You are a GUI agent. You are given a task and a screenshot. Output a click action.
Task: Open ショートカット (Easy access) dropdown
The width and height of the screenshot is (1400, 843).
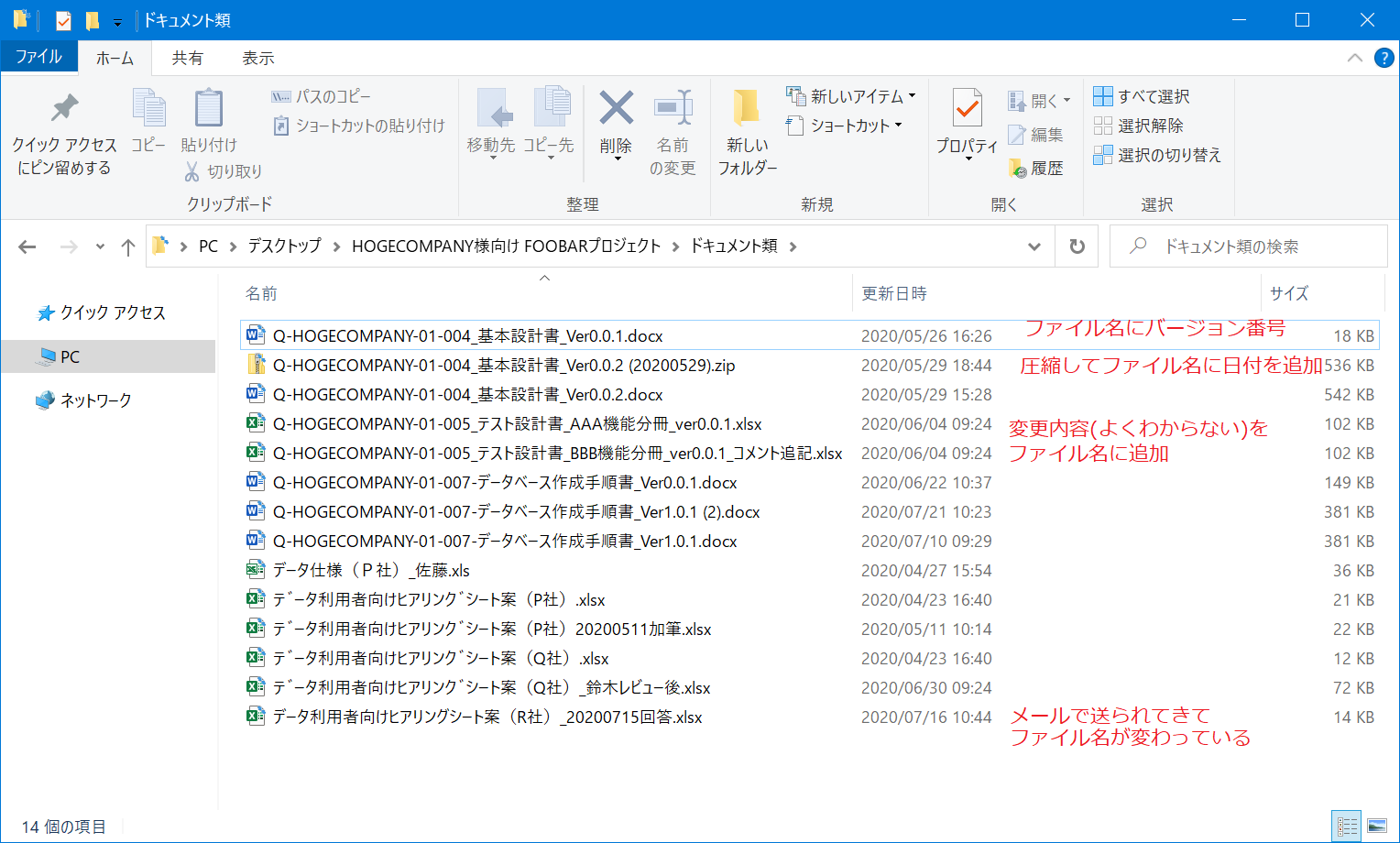[844, 126]
